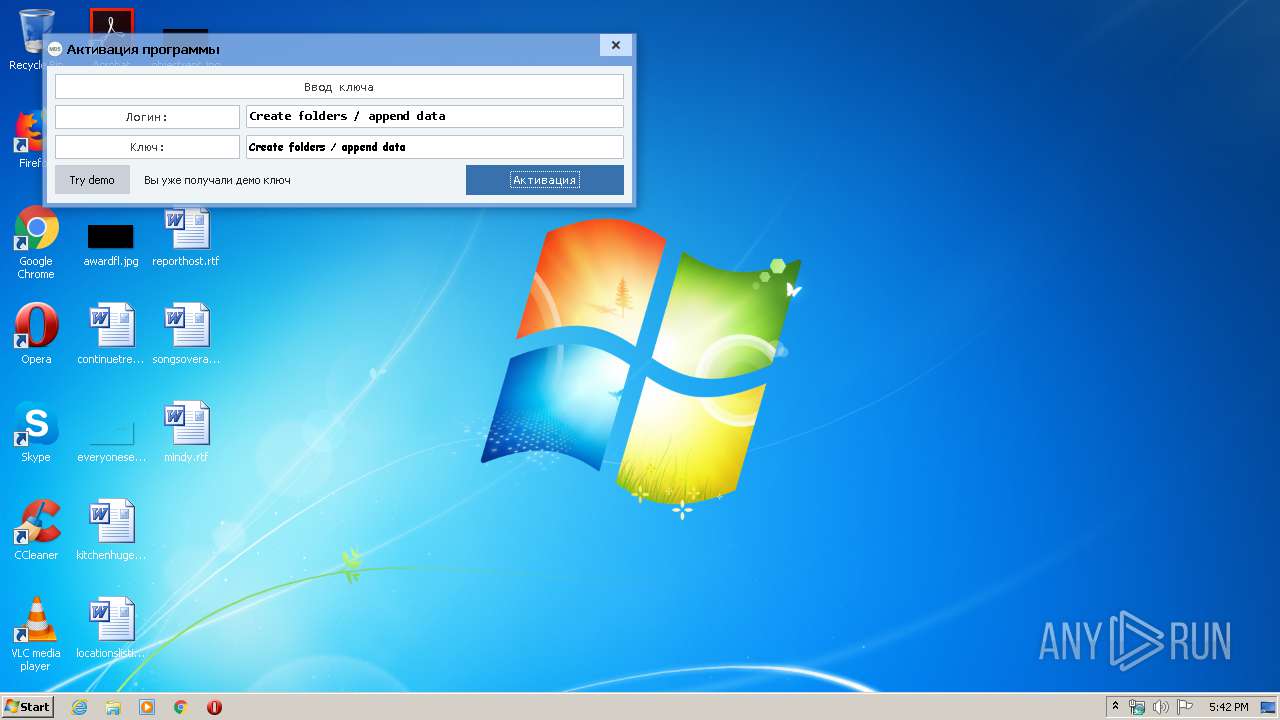Image resolution: width=1280 pixels, height=720 pixels.
Task: Click the Ввод ключа header field
Action: click(x=339, y=87)
